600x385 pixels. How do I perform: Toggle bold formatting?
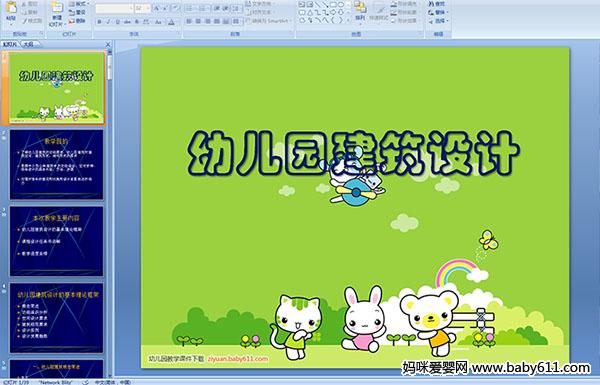(x=99, y=22)
